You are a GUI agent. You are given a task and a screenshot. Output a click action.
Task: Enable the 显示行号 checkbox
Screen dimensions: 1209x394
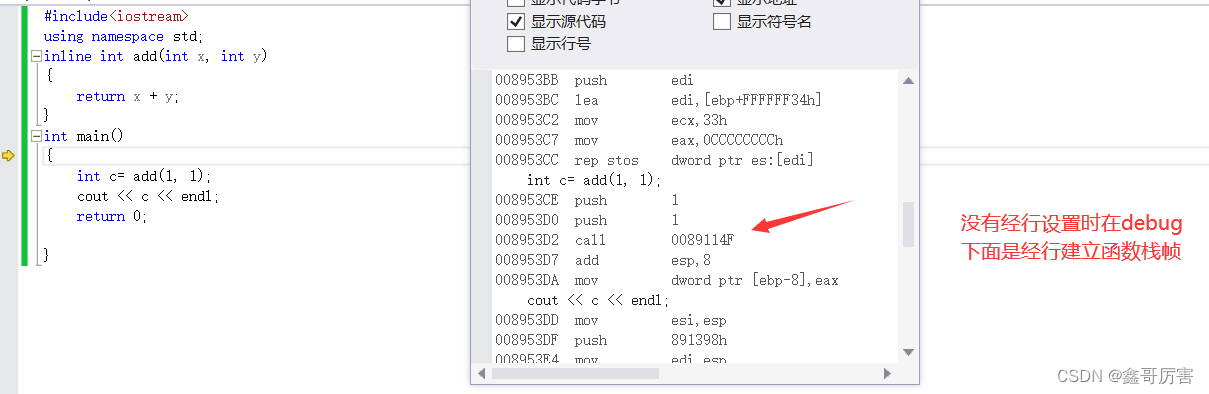pyautogui.click(x=516, y=43)
